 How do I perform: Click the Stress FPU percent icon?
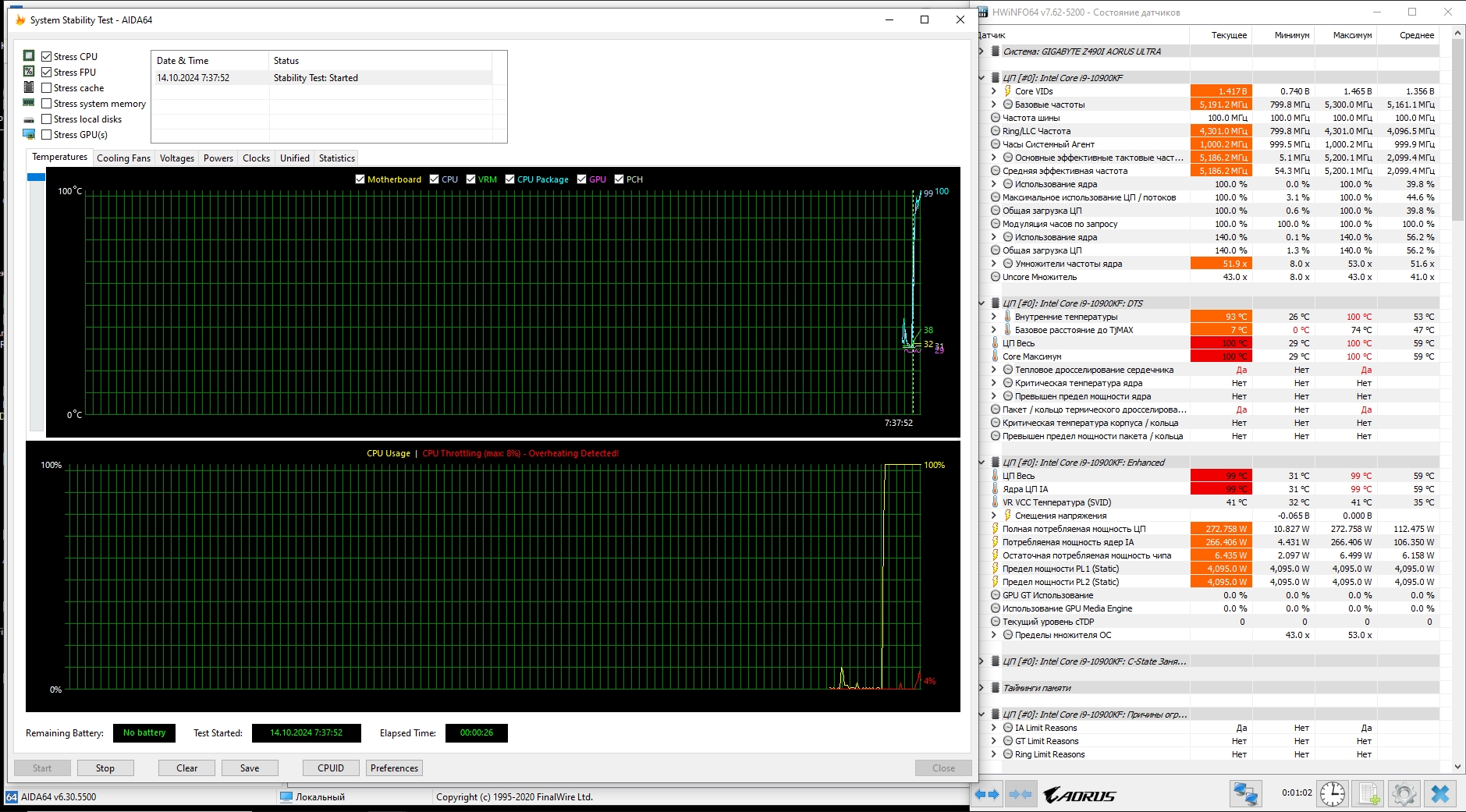click(x=29, y=72)
